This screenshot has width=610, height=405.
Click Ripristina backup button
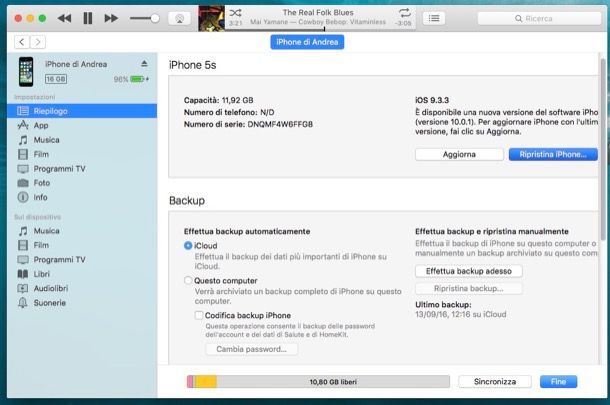[469, 288]
